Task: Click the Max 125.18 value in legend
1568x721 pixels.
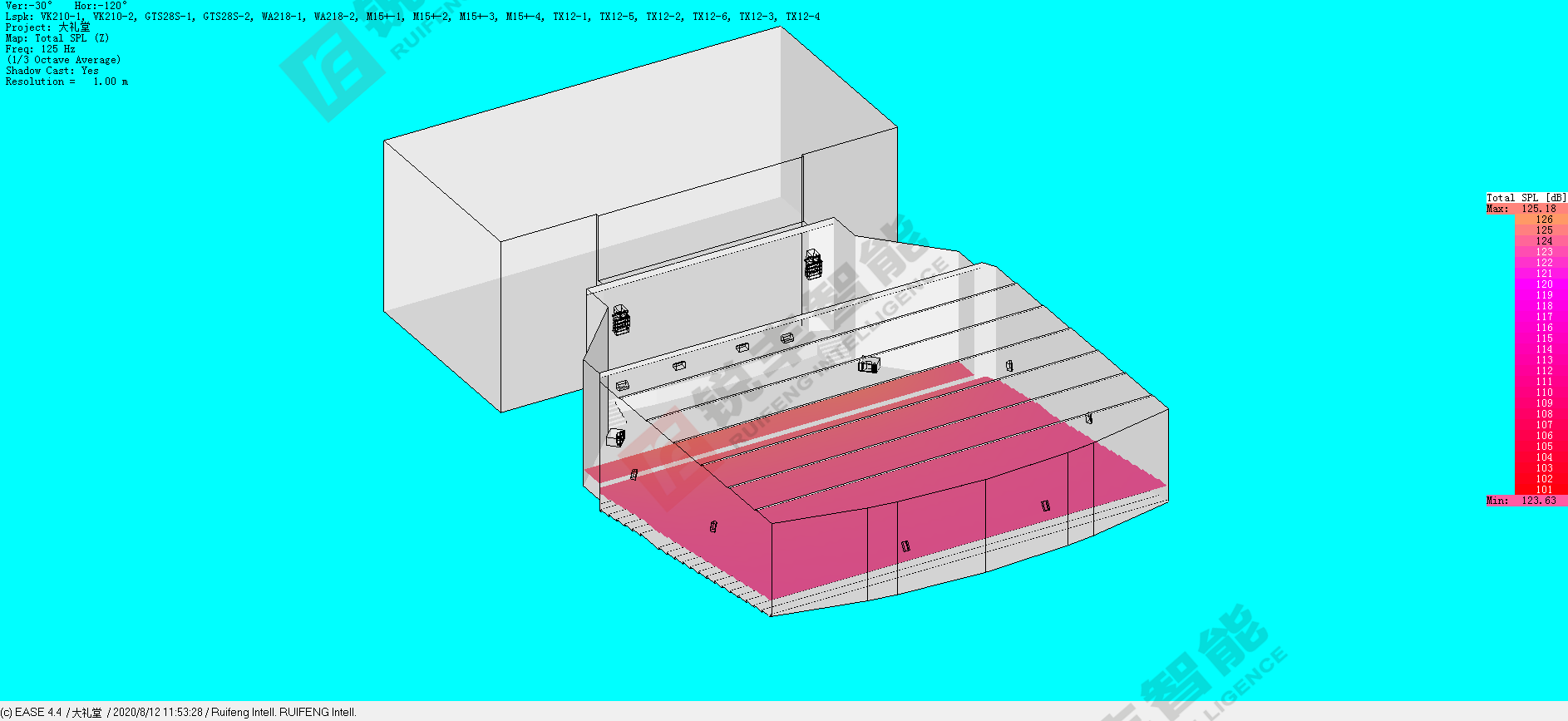Action: 1538,209
